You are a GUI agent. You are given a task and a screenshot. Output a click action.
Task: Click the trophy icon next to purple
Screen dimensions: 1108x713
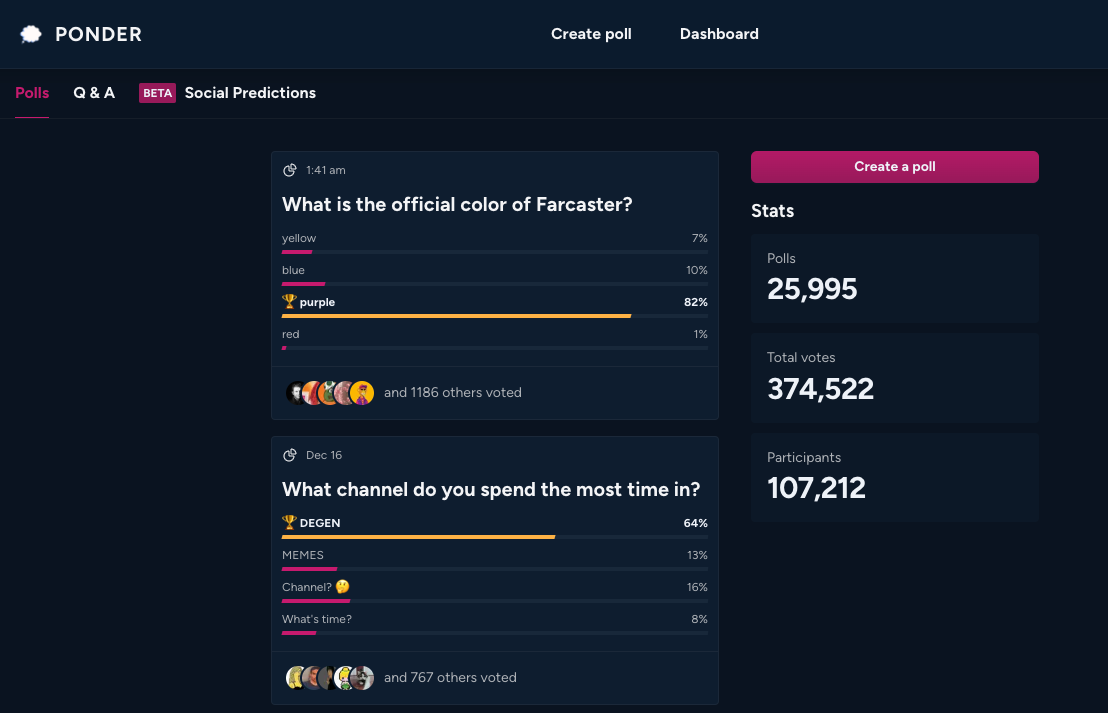(x=289, y=301)
